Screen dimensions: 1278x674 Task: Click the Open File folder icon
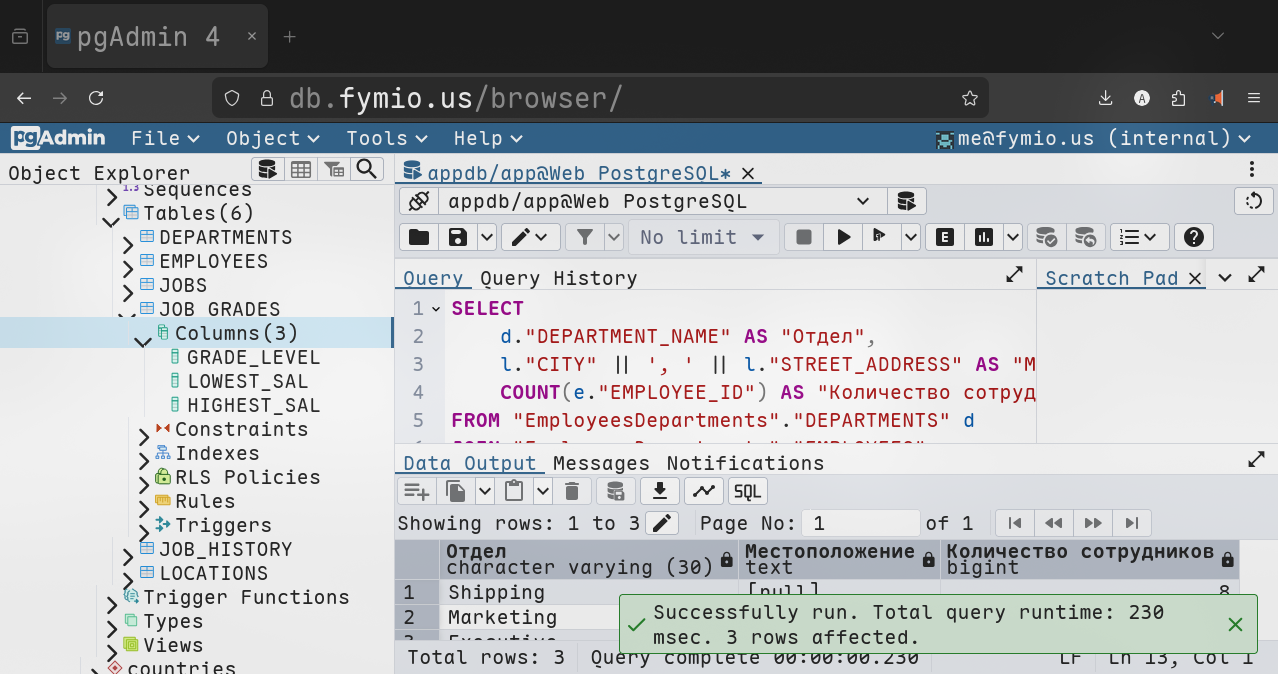(419, 237)
